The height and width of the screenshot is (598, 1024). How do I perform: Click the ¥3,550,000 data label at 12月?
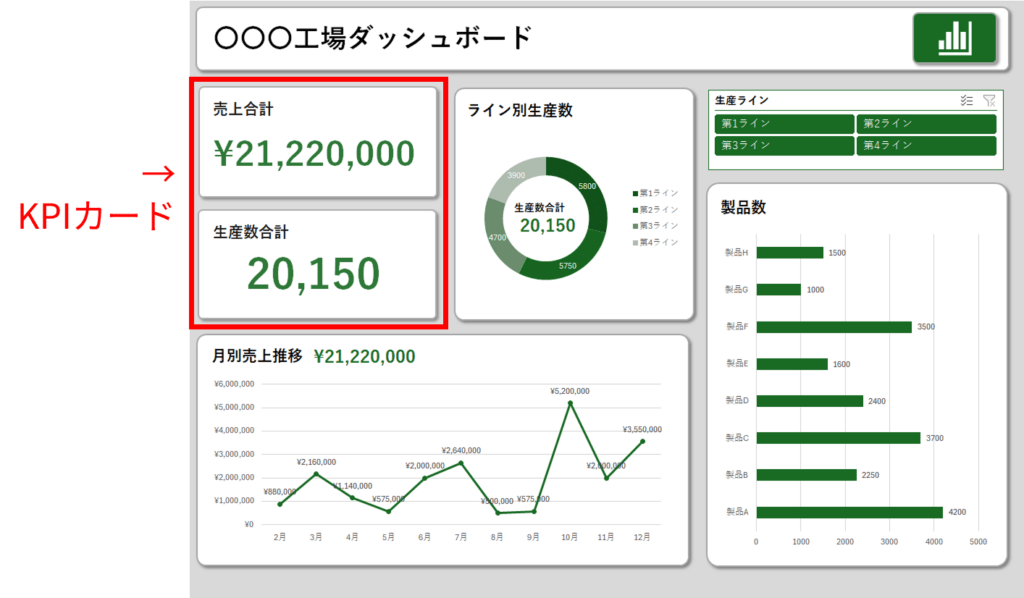click(642, 429)
